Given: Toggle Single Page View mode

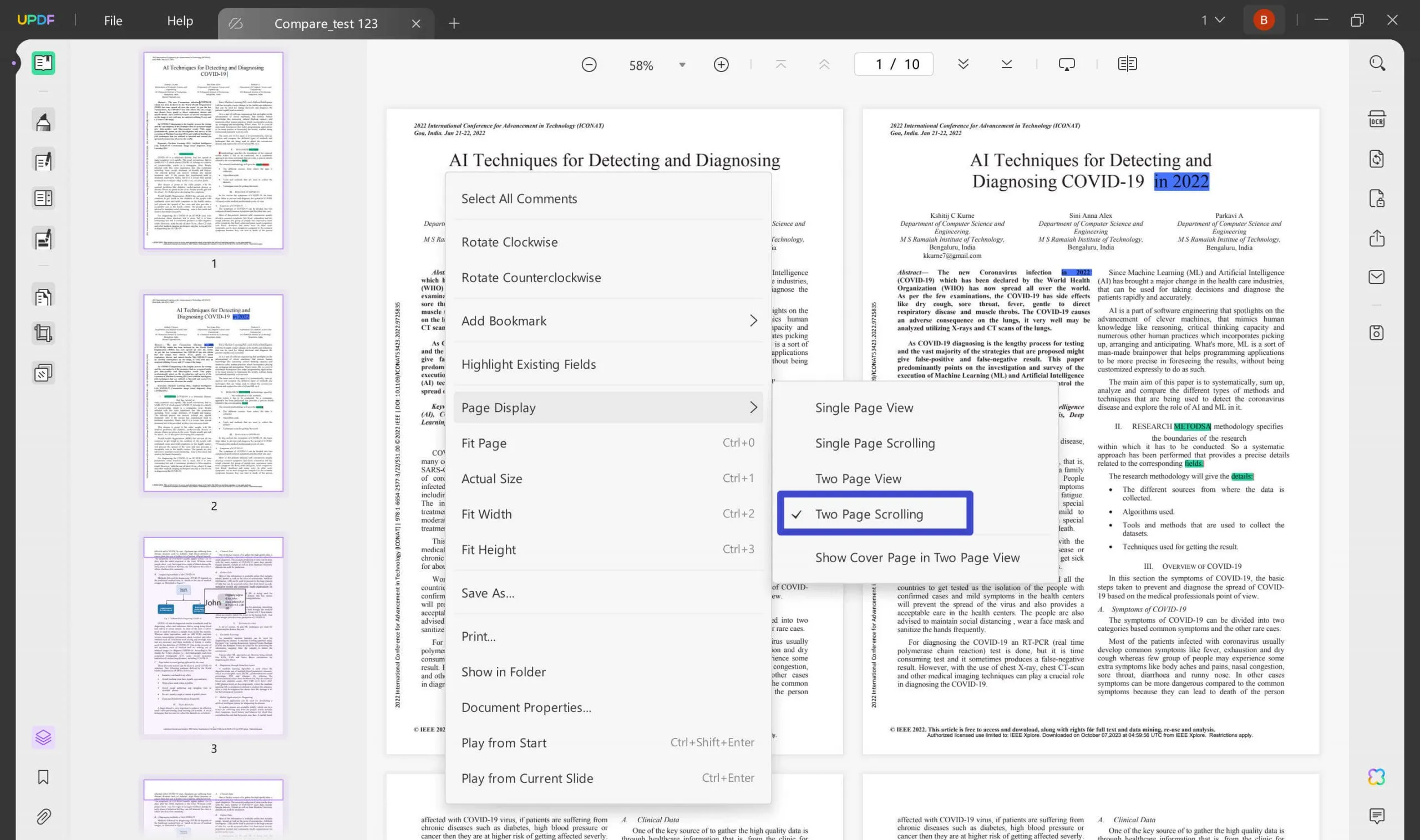Looking at the screenshot, I should (x=864, y=407).
